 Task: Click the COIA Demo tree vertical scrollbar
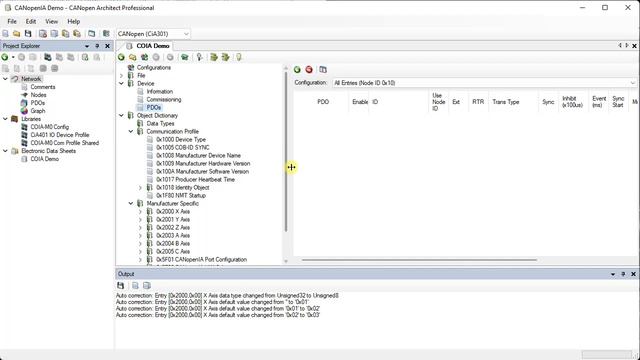(x=286, y=151)
